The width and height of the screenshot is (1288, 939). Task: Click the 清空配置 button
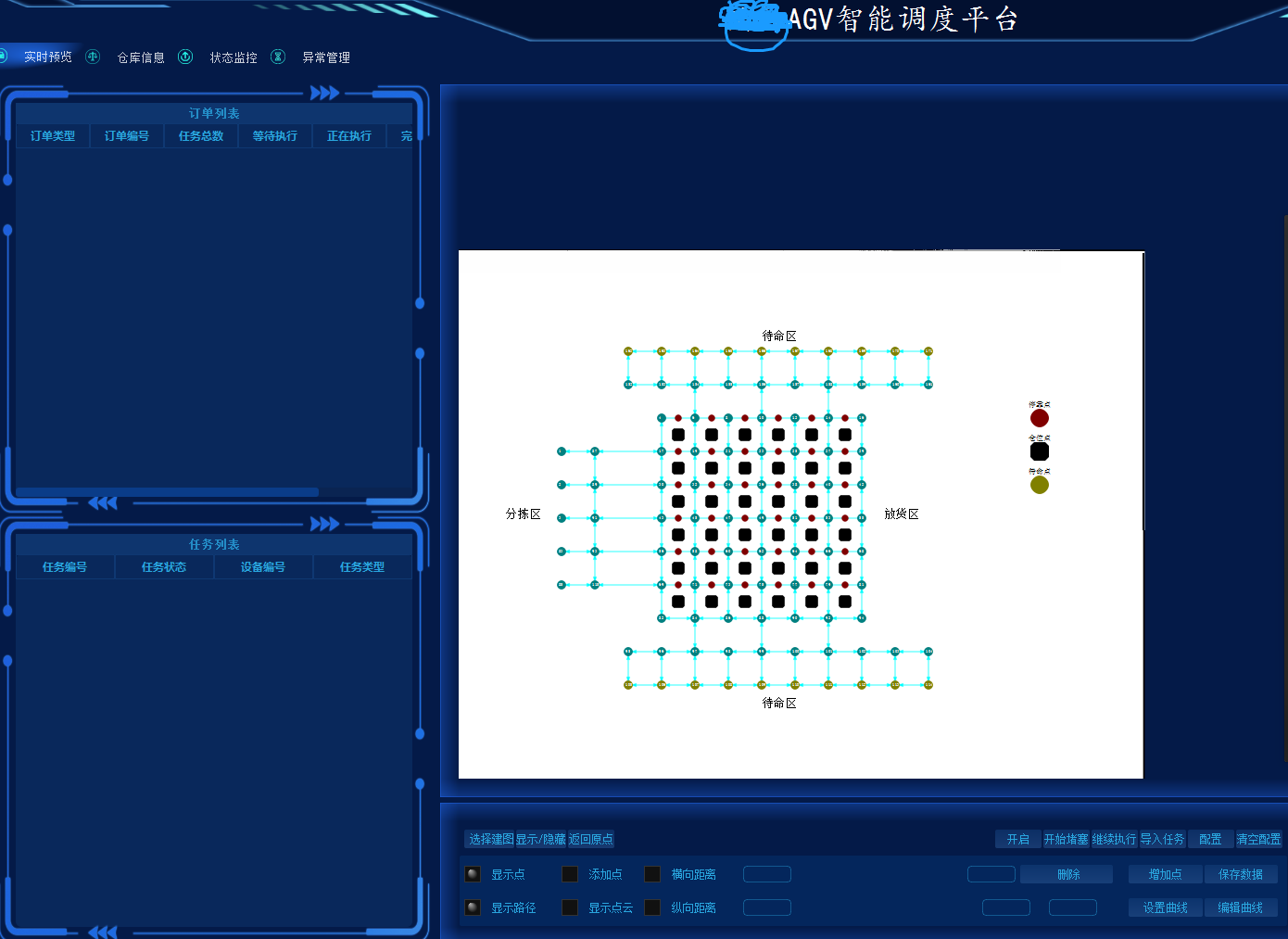pos(1258,839)
